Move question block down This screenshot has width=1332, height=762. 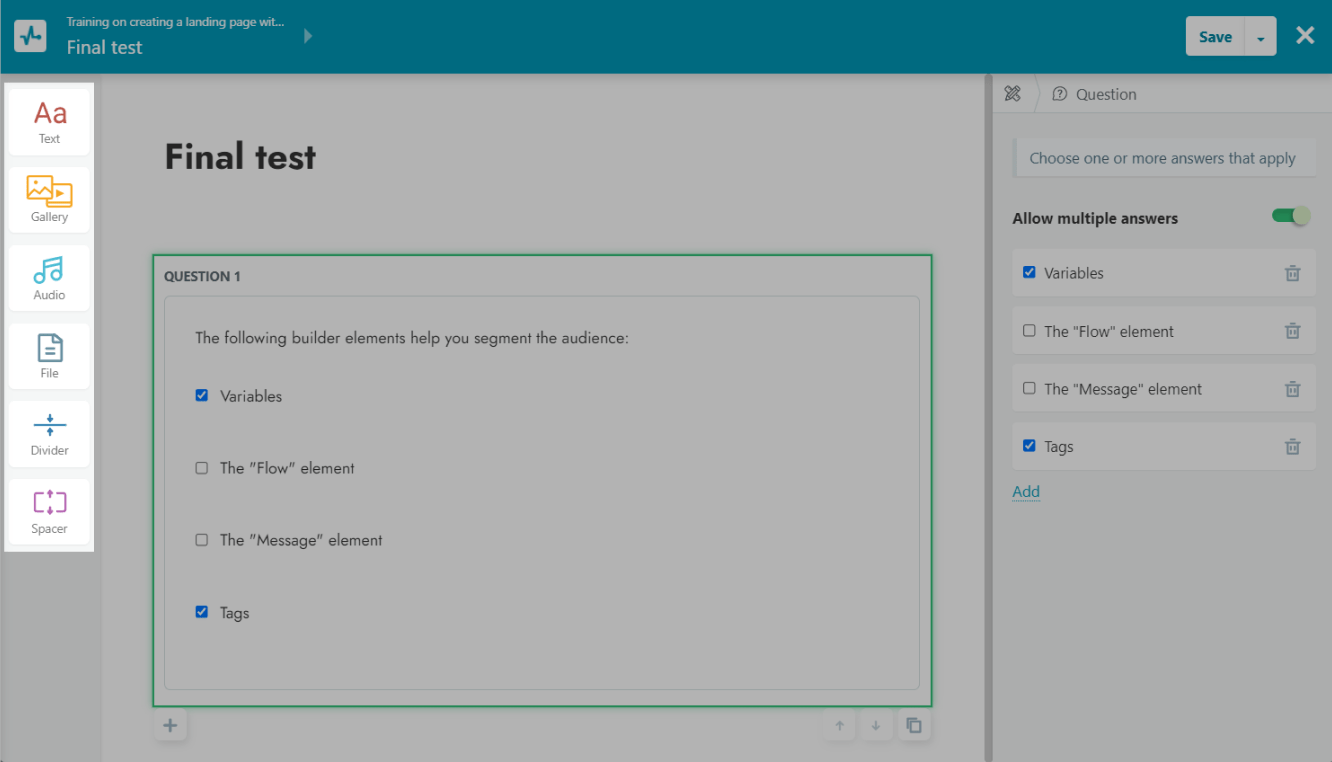pos(876,726)
